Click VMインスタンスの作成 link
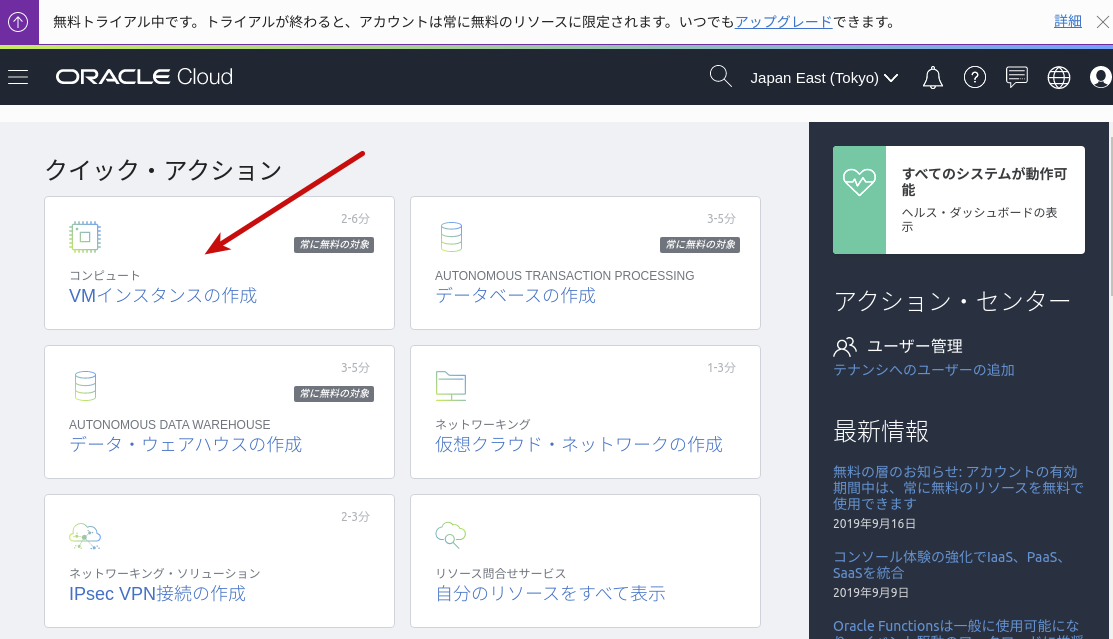The image size is (1113, 639). click(x=163, y=296)
